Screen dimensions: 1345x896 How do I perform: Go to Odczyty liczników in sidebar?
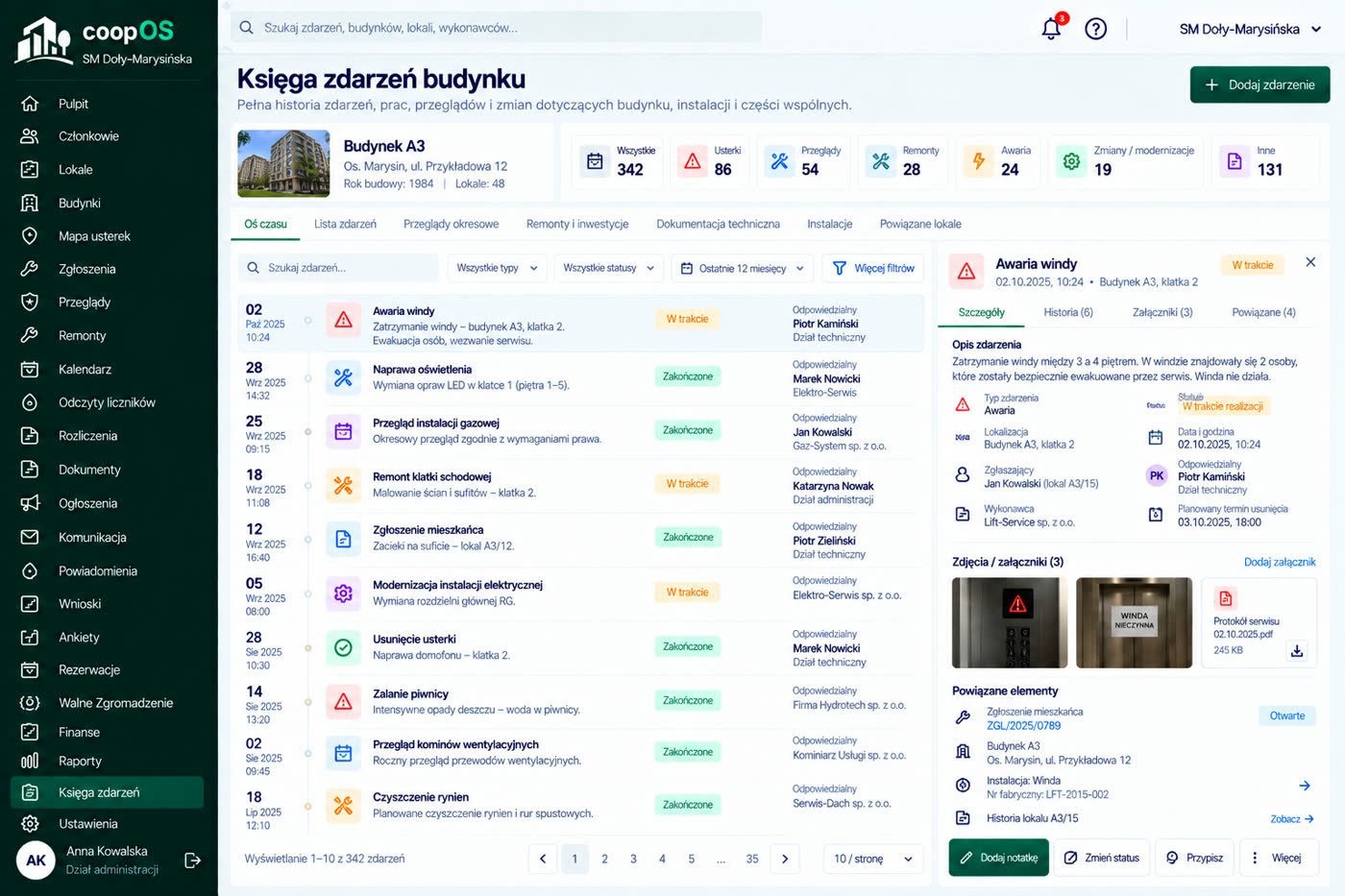[x=107, y=402]
